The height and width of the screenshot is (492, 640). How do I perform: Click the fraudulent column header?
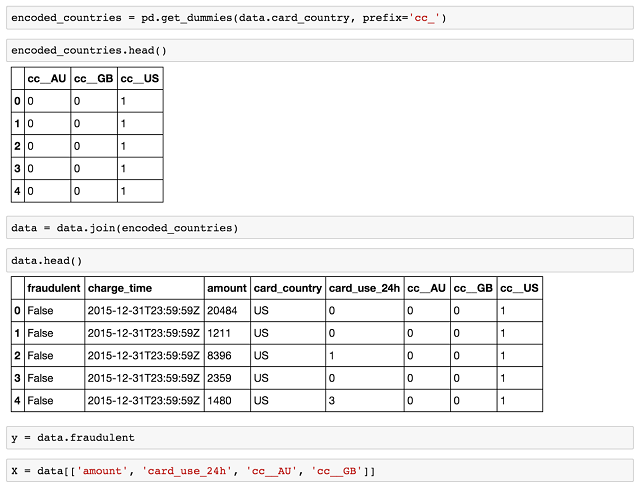[54, 288]
